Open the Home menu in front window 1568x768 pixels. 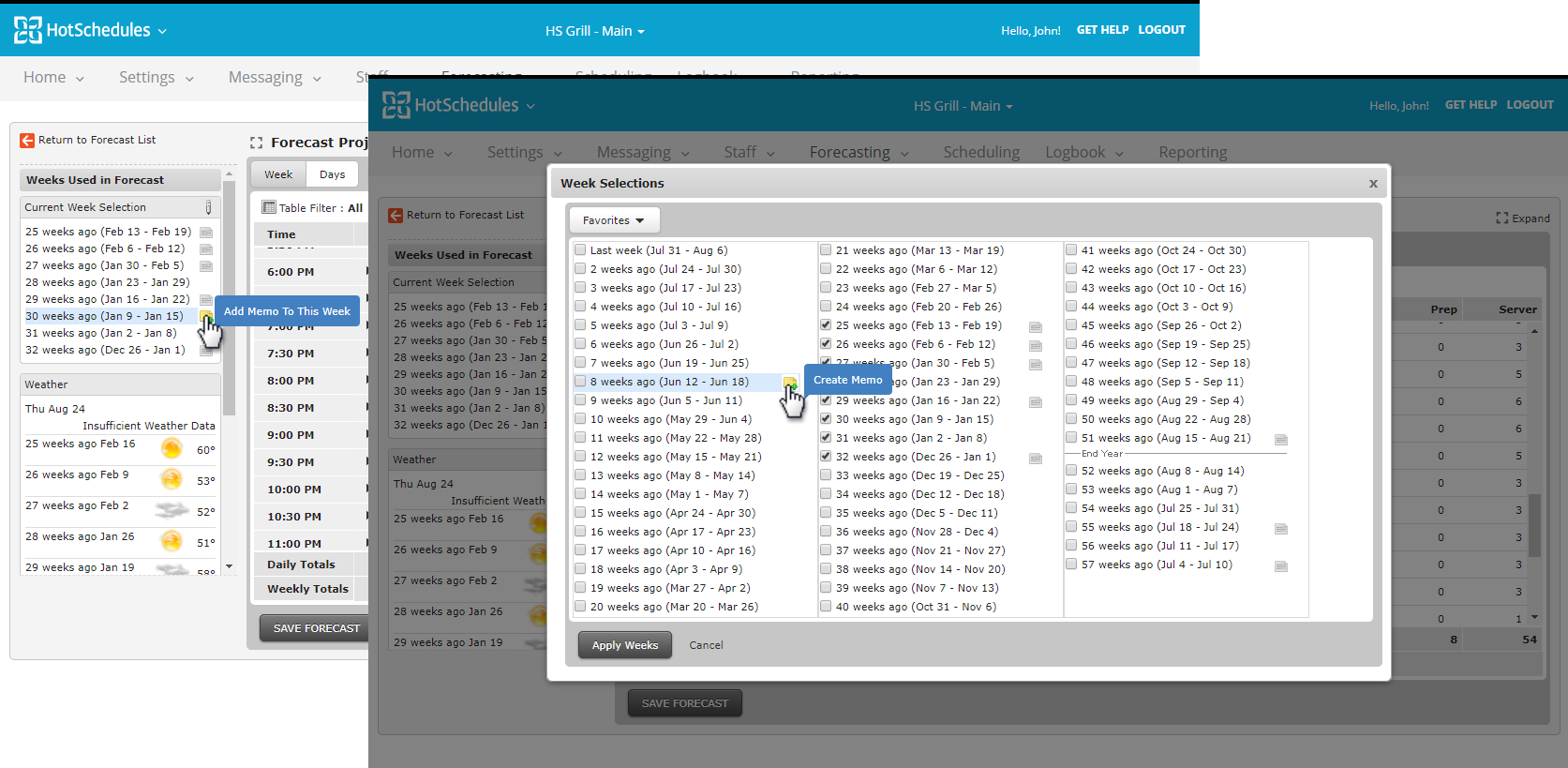tap(423, 153)
